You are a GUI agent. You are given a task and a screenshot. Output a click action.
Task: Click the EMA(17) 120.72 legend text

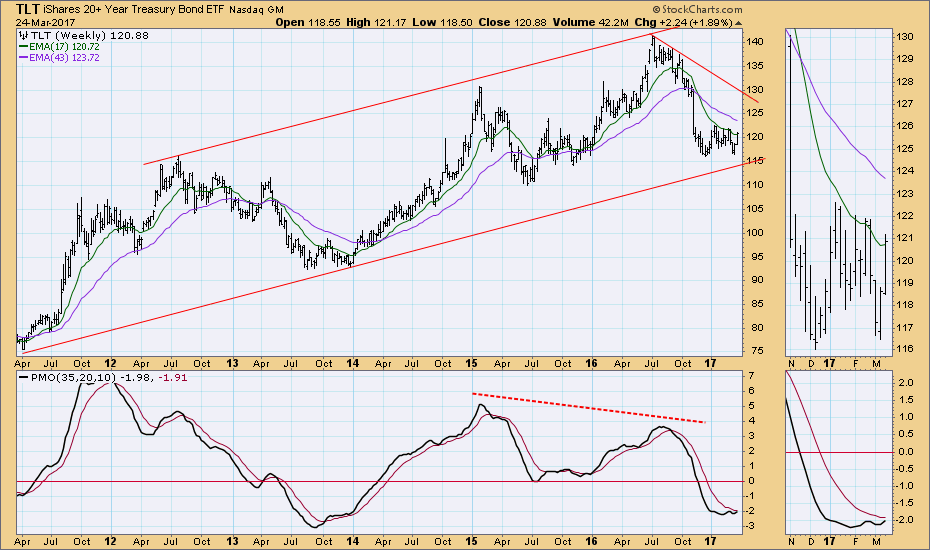click(64, 46)
